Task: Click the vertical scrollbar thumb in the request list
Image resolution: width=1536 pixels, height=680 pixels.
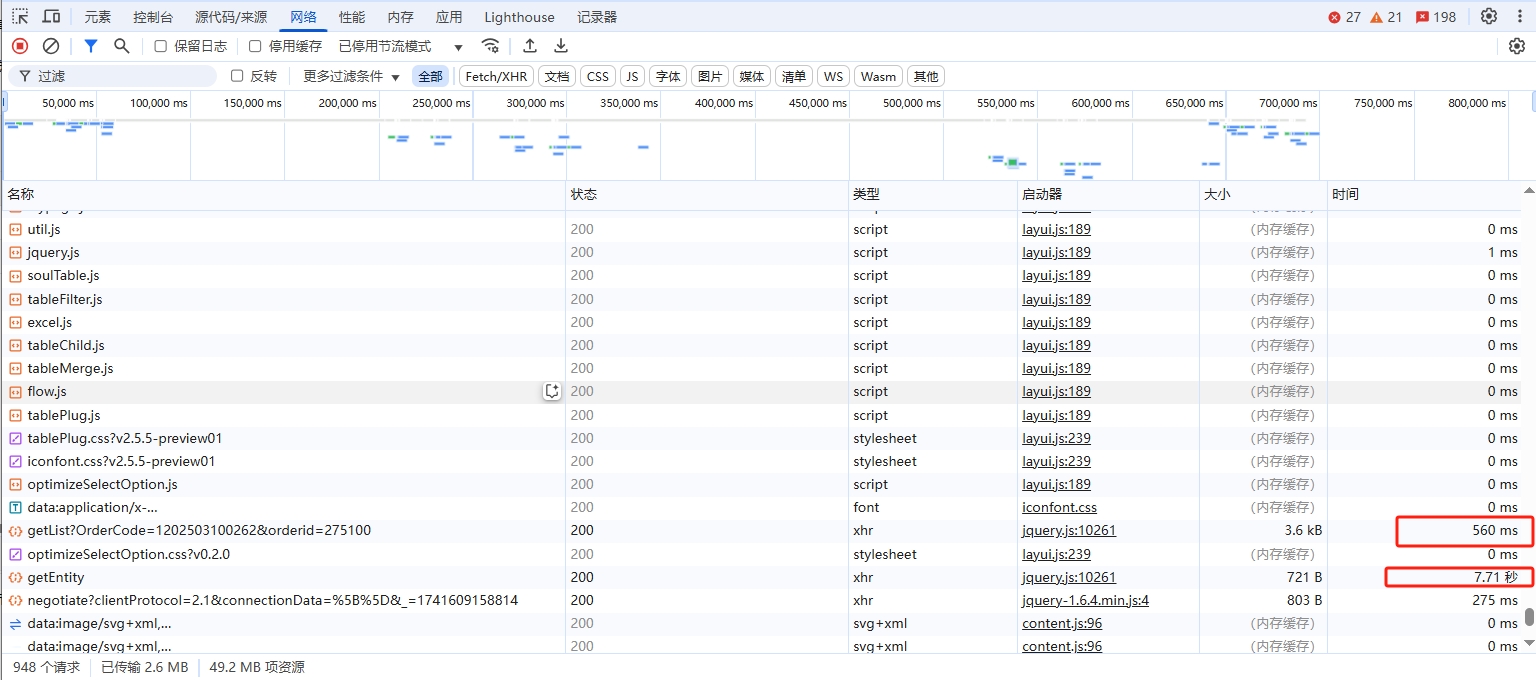Action: [1529, 617]
